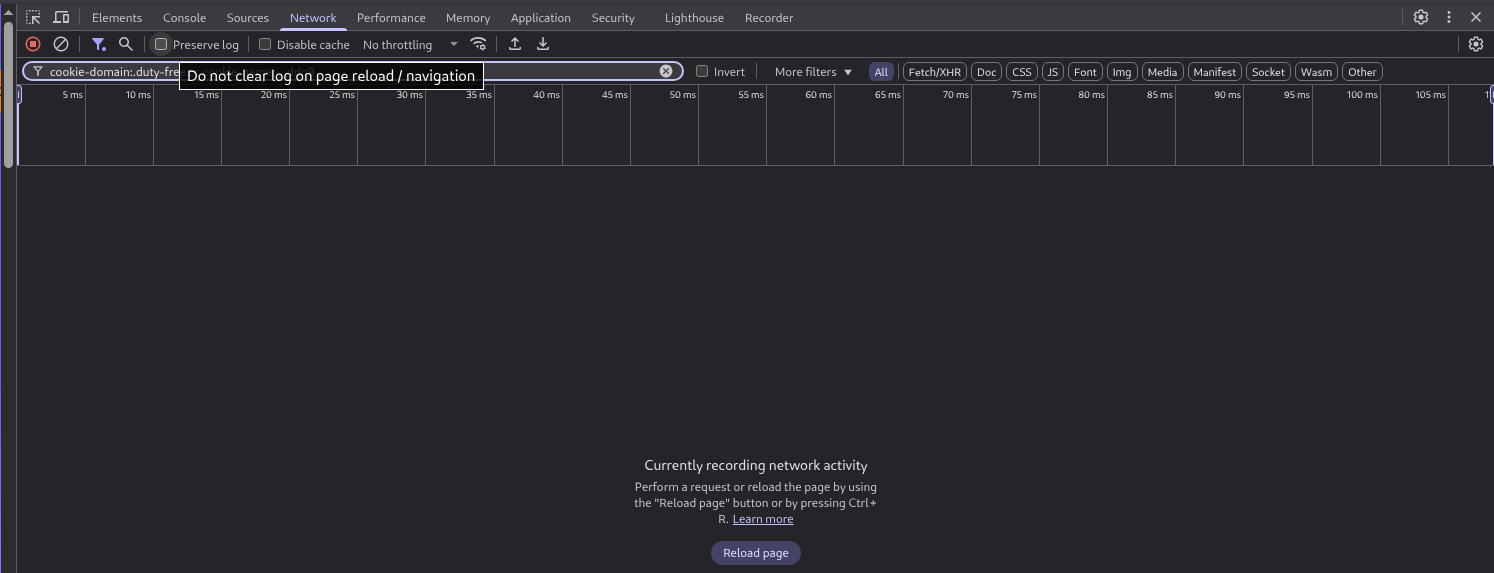Toggle the device toolbar icon
Viewport: 1494px width, 573px height.
[x=61, y=17]
